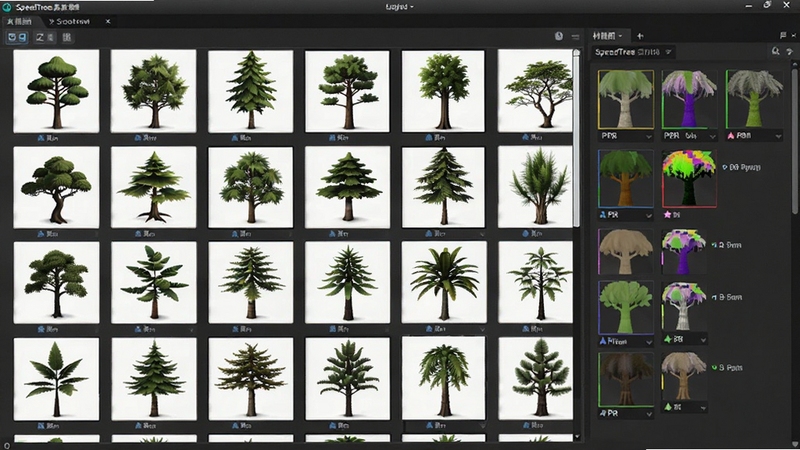Select the acacia-style spreading tree in the top row
The width and height of the screenshot is (800, 450).
click(x=535, y=91)
